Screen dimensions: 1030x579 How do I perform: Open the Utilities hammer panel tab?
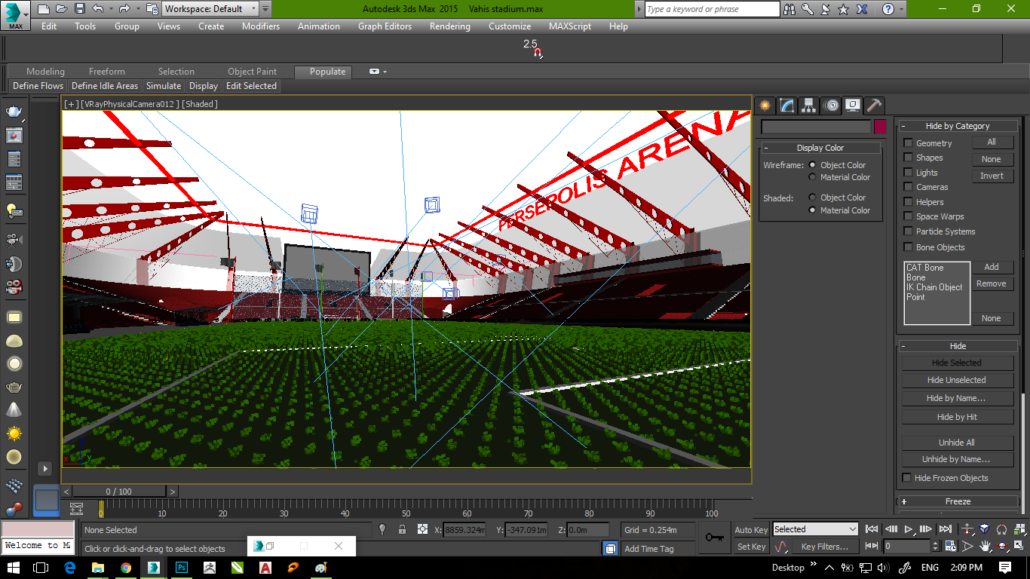(x=874, y=106)
